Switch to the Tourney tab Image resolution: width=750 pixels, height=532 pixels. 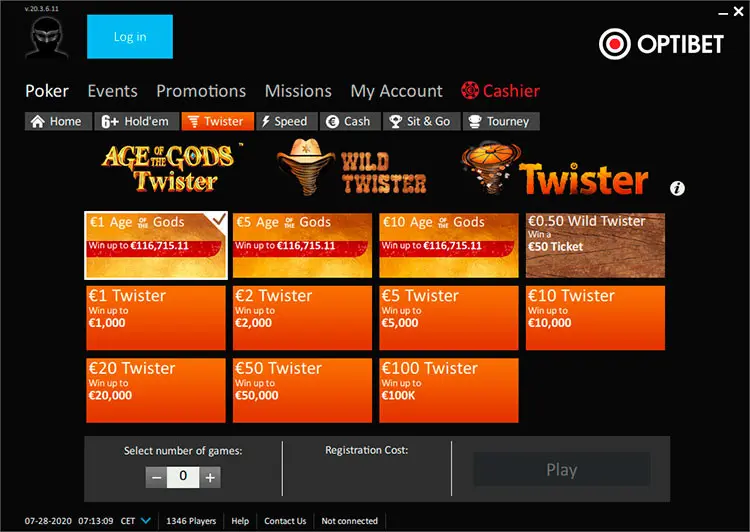click(x=501, y=122)
